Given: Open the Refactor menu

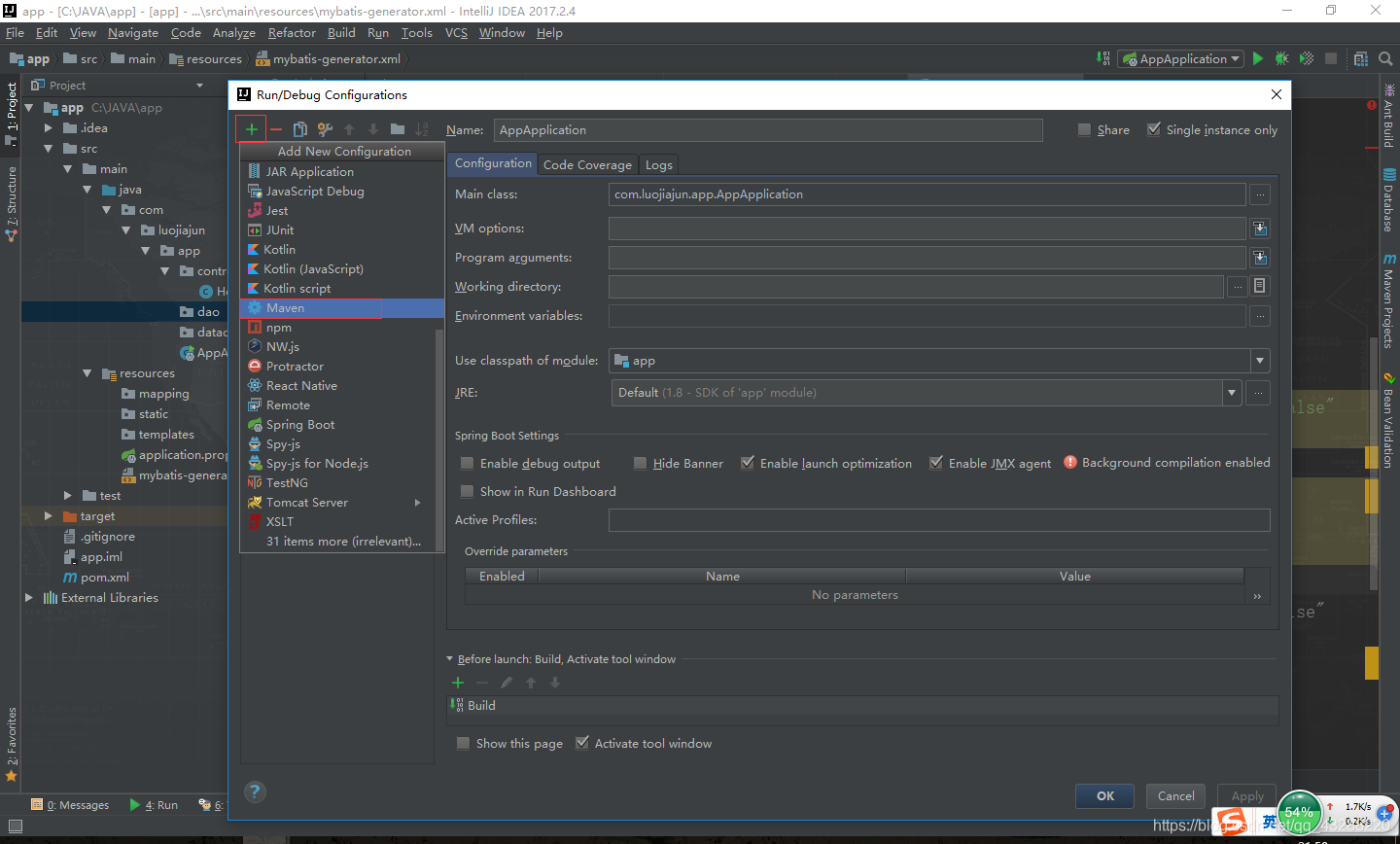Looking at the screenshot, I should point(292,33).
